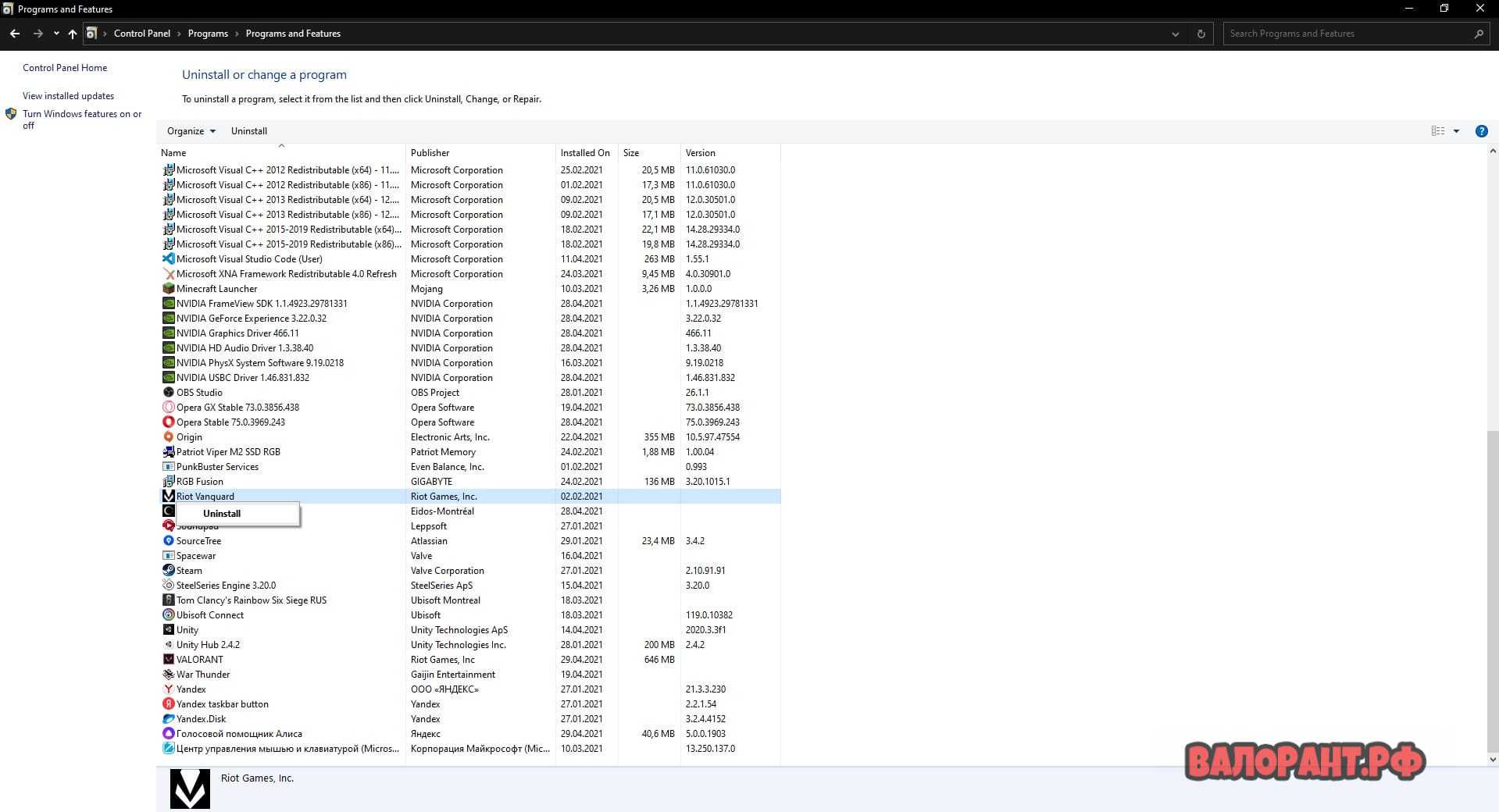Sort list by Installed On column
The image size is (1499, 812).
tap(584, 153)
